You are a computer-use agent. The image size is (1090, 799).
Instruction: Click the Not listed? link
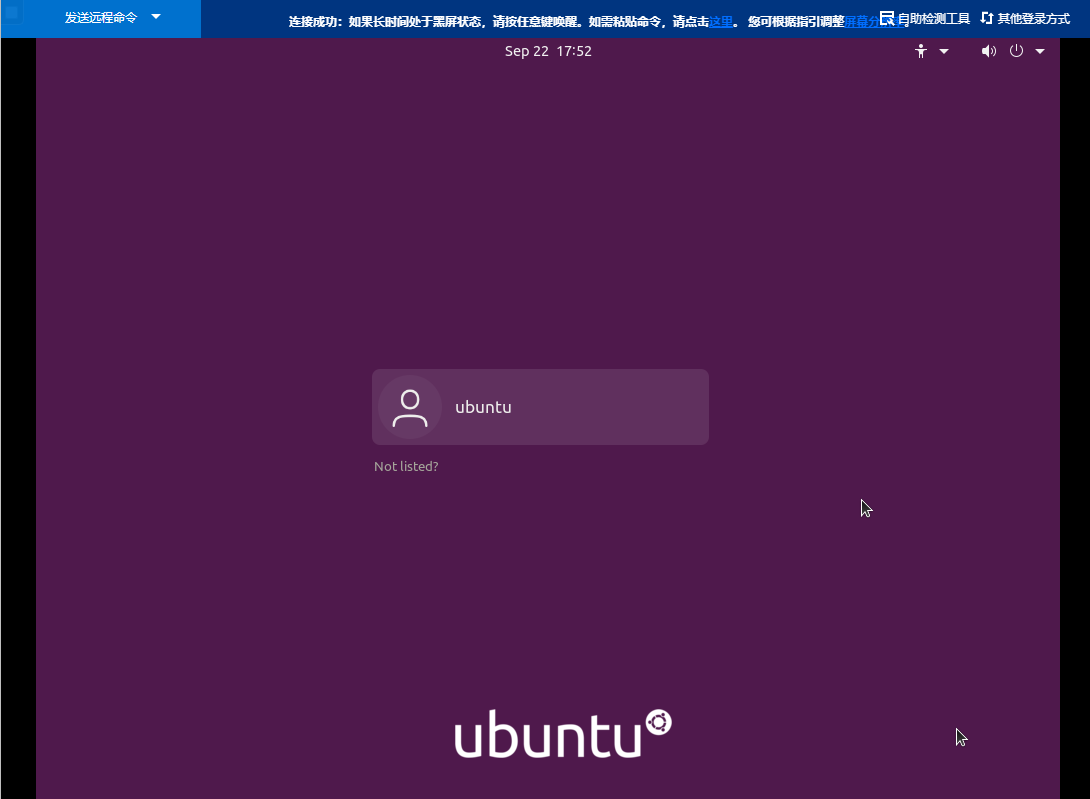(406, 467)
